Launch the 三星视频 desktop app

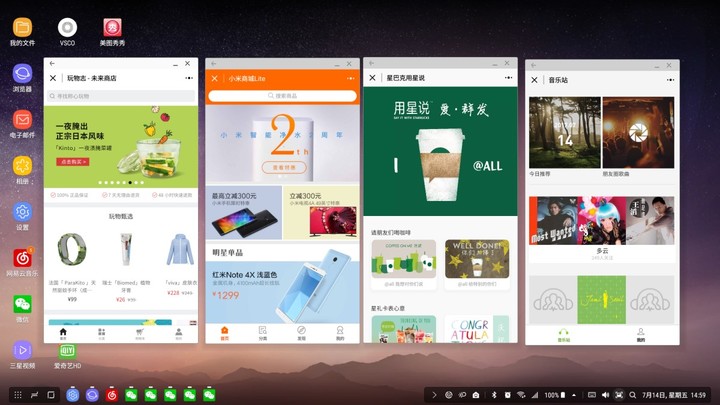tap(22, 350)
